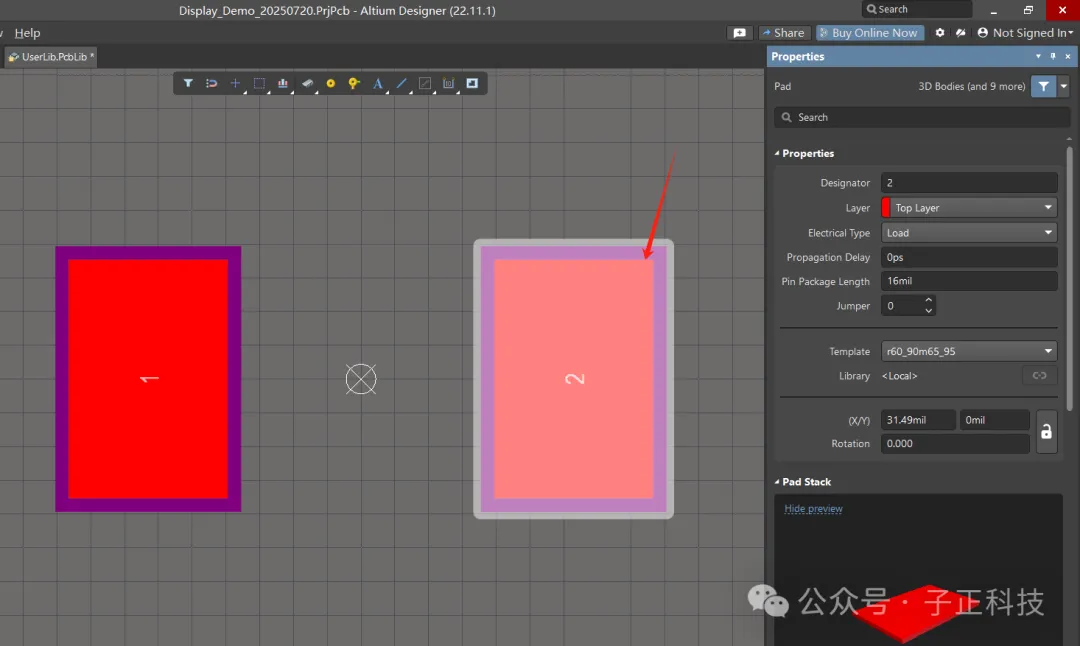
Task: Open the snapping magnet options
Action: tap(211, 83)
